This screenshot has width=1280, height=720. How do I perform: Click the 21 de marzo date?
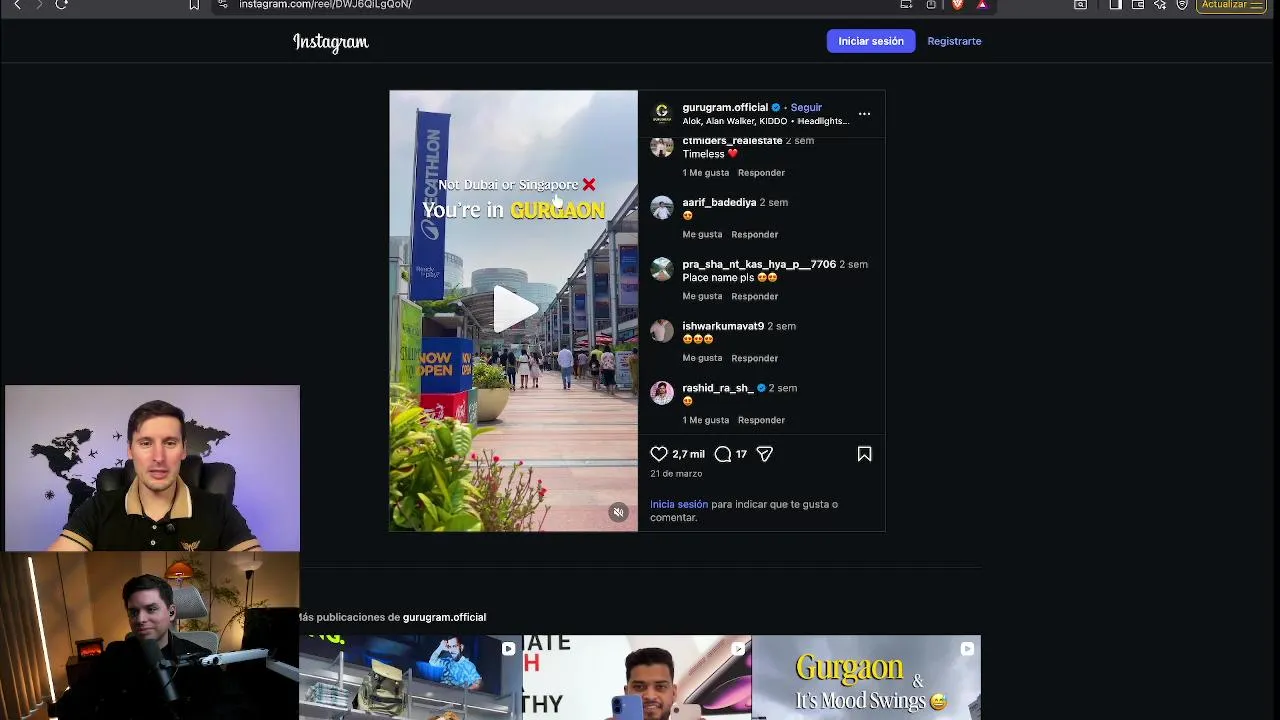pos(676,474)
